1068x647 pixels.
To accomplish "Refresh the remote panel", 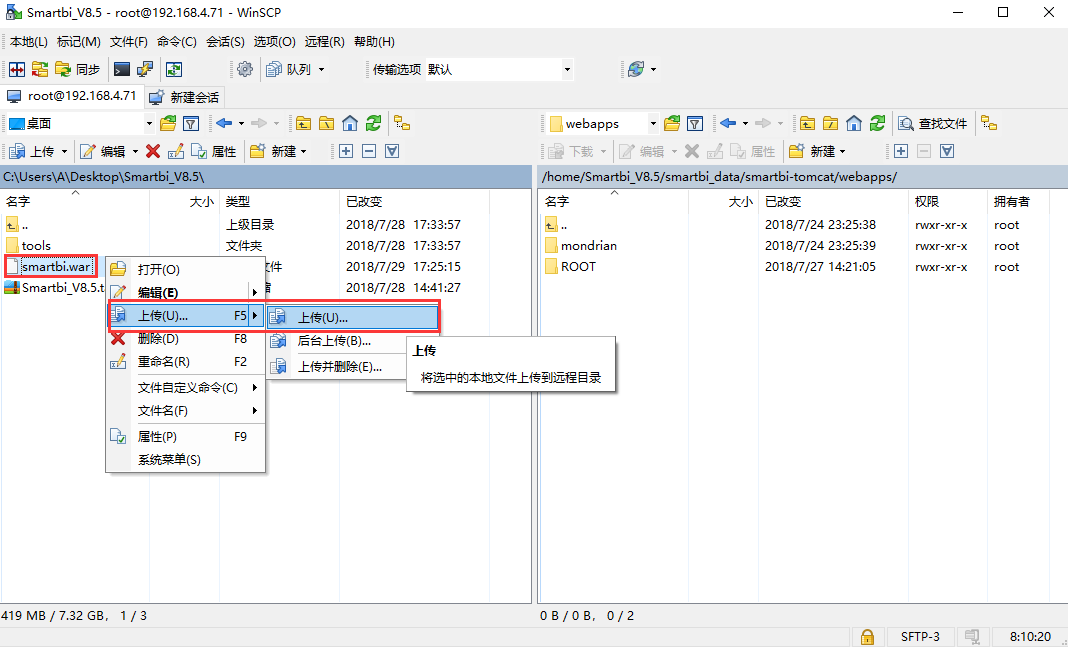I will click(877, 124).
